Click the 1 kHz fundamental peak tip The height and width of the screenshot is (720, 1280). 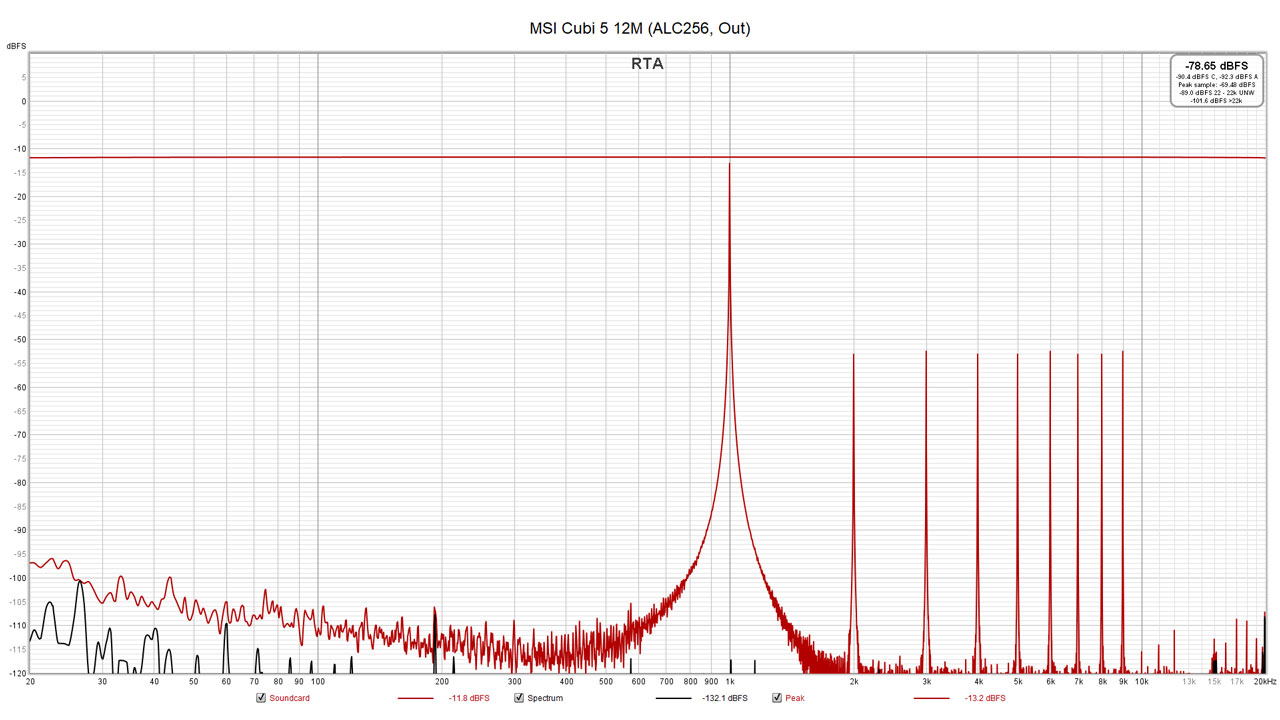[x=729, y=164]
